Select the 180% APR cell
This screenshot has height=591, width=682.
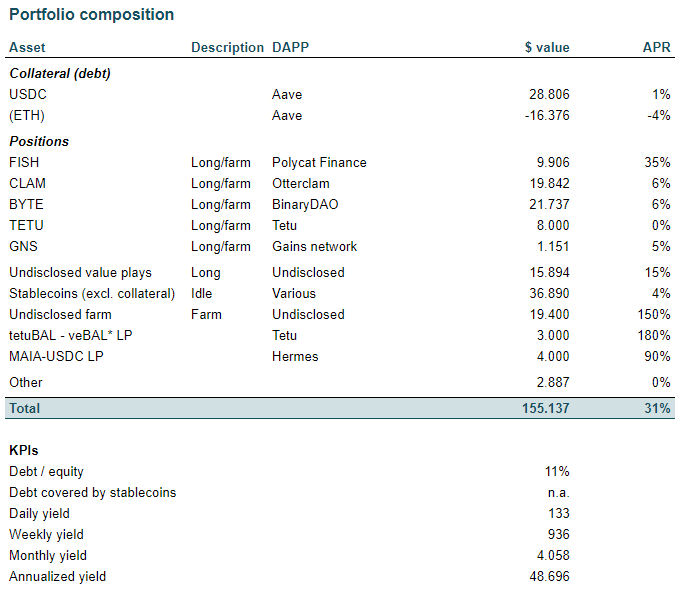(x=654, y=336)
